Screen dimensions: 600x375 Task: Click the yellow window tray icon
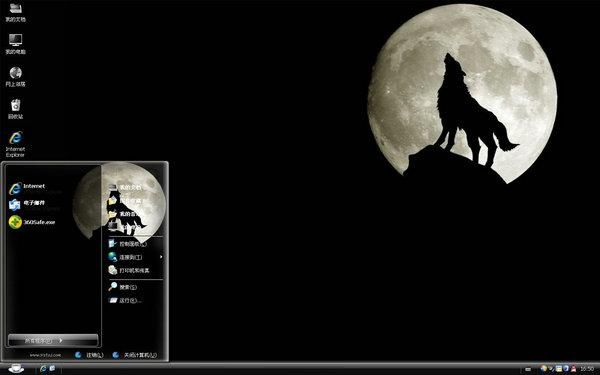(x=559, y=369)
